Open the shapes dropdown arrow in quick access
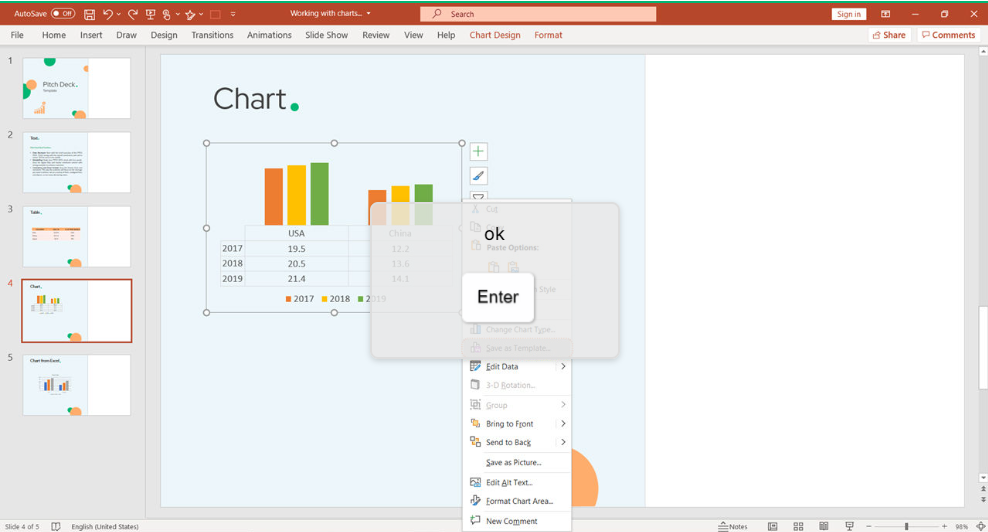Screen dimensions: 988x532 (200, 14)
